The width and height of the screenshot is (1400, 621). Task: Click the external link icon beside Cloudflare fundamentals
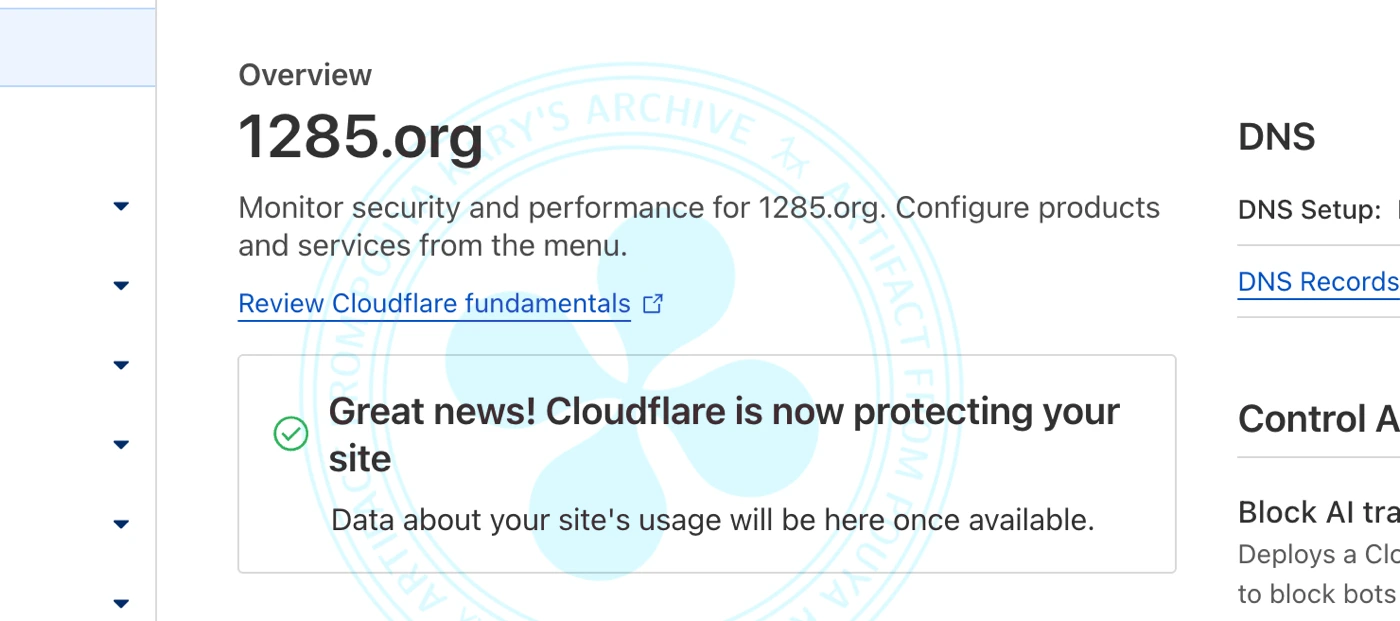pyautogui.click(x=653, y=303)
